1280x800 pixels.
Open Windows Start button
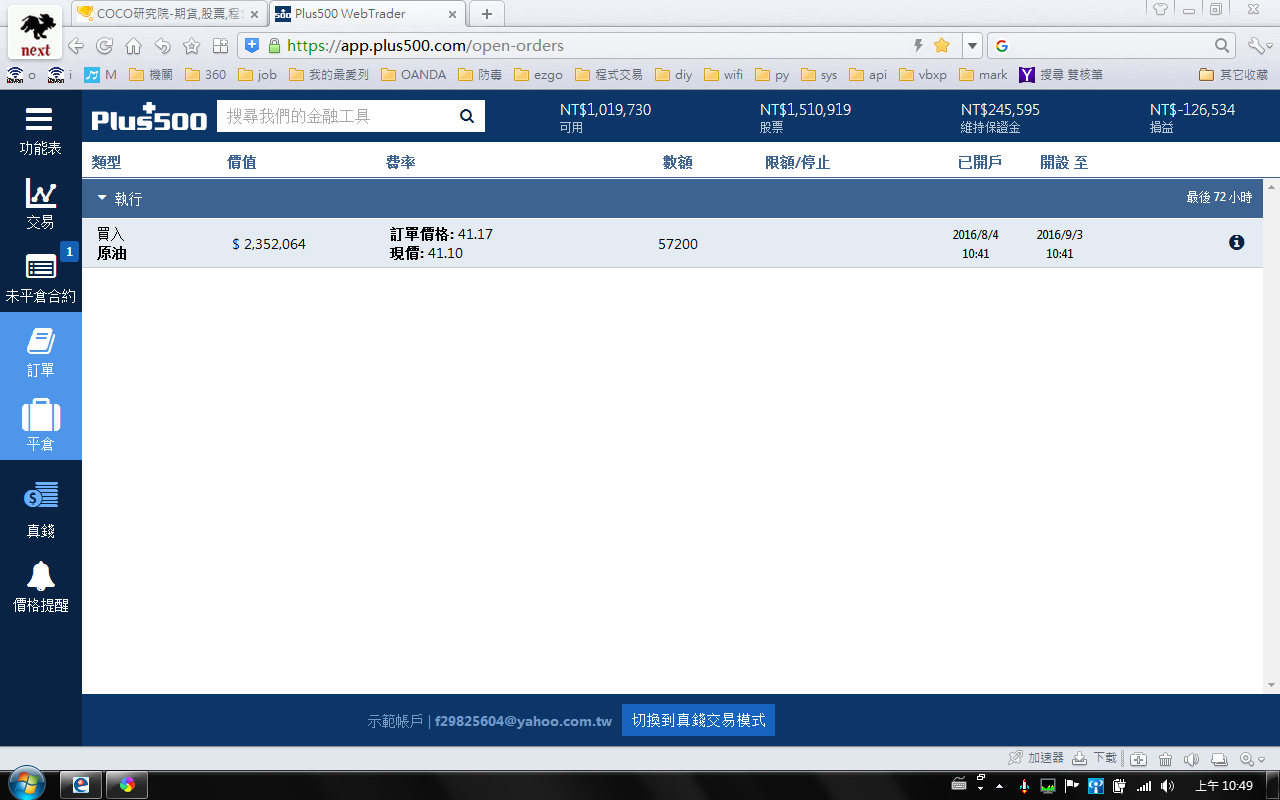(x=25, y=784)
